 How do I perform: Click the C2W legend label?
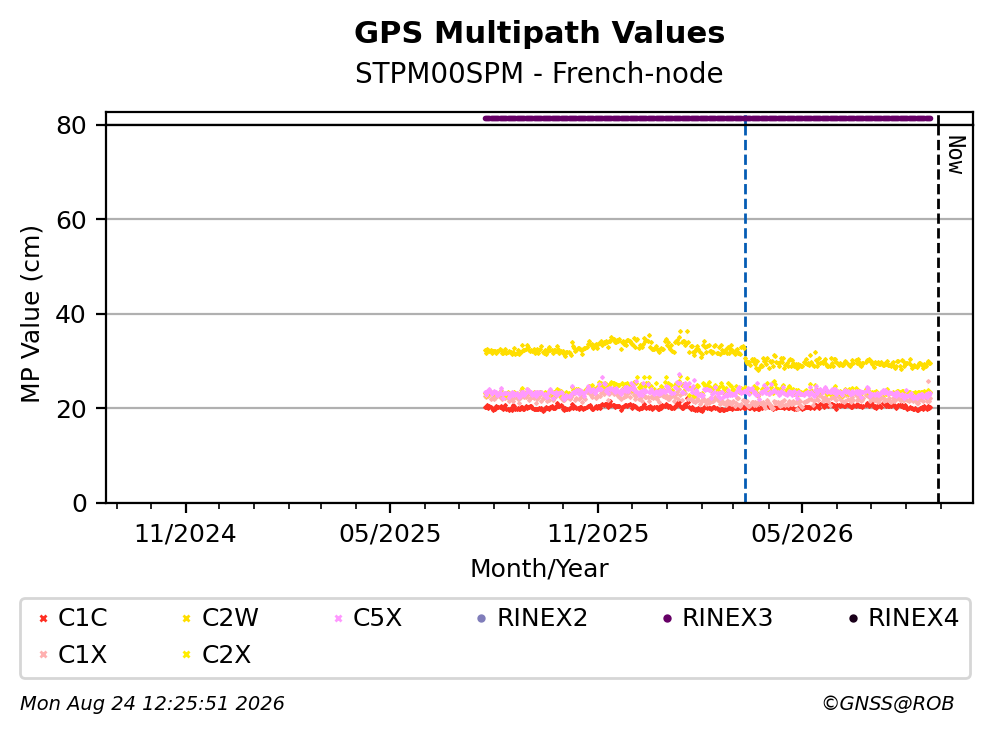(230, 617)
